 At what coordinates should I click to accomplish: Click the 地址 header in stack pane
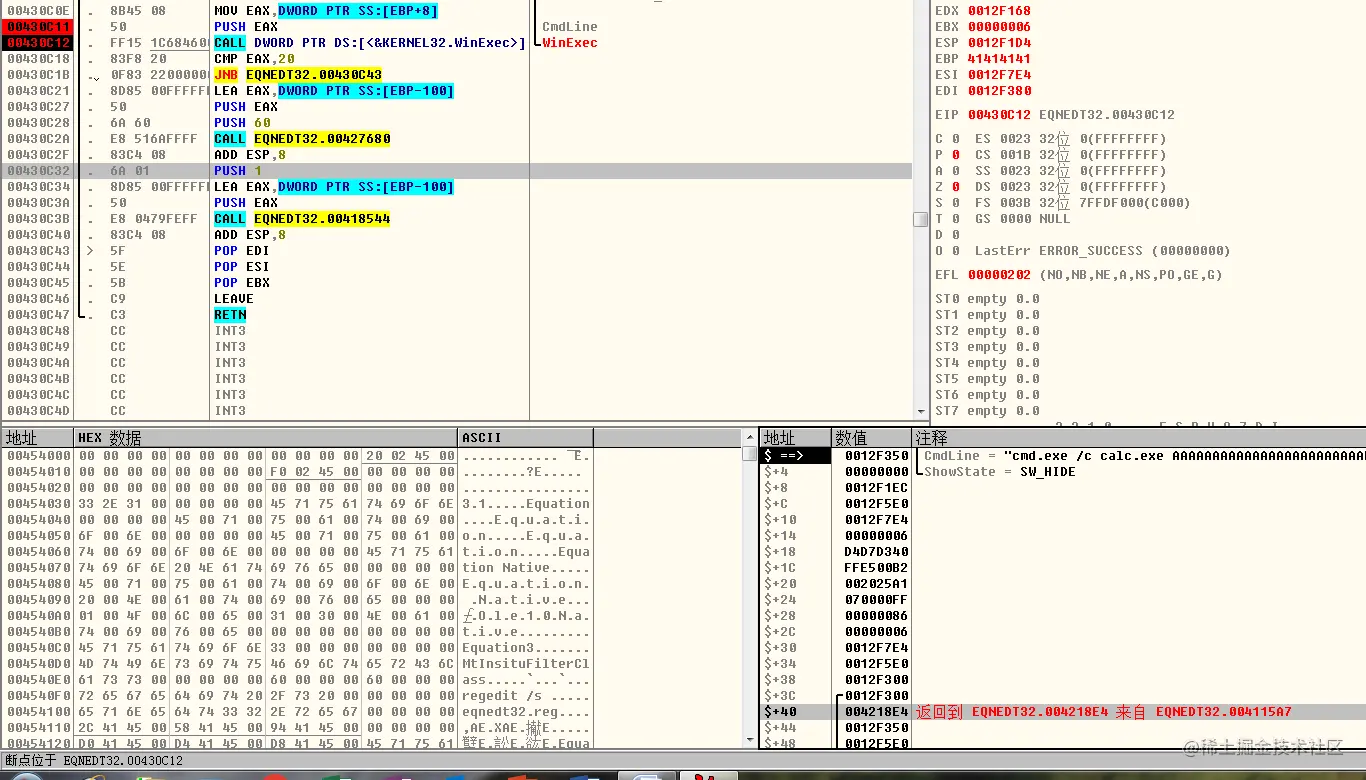[x=795, y=438]
